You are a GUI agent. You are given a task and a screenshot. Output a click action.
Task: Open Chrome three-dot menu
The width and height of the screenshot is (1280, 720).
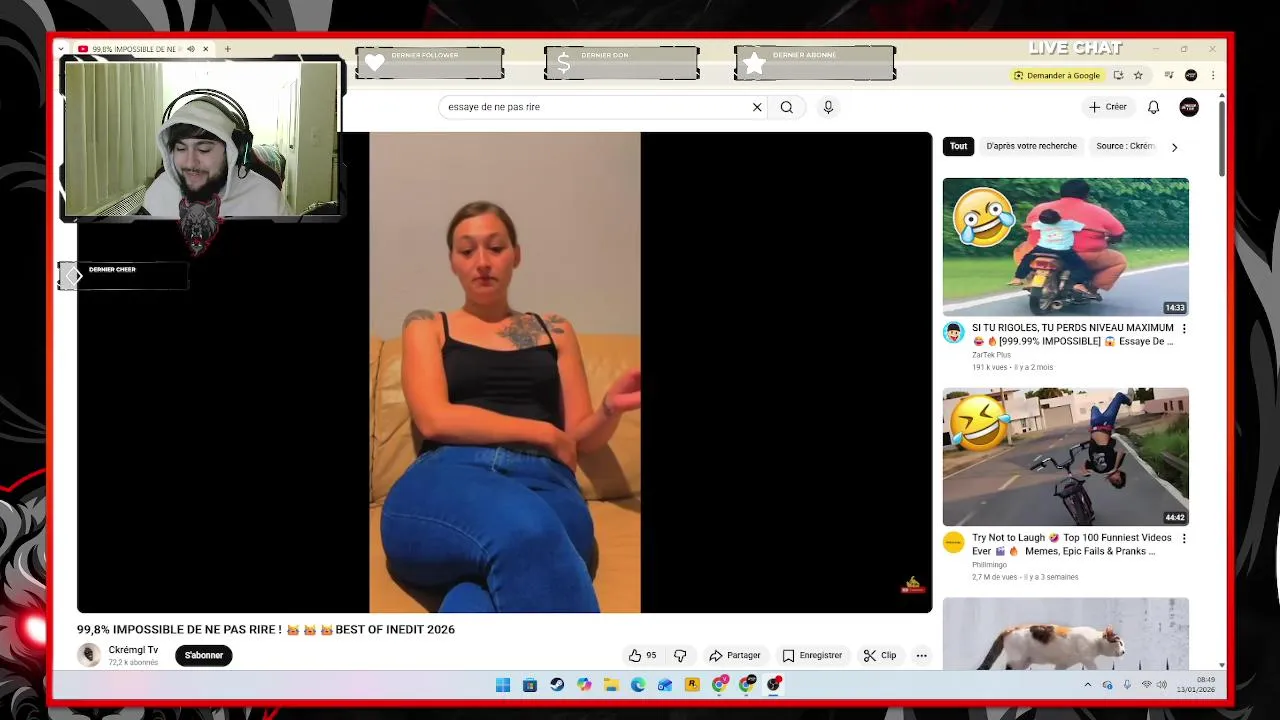click(1213, 75)
